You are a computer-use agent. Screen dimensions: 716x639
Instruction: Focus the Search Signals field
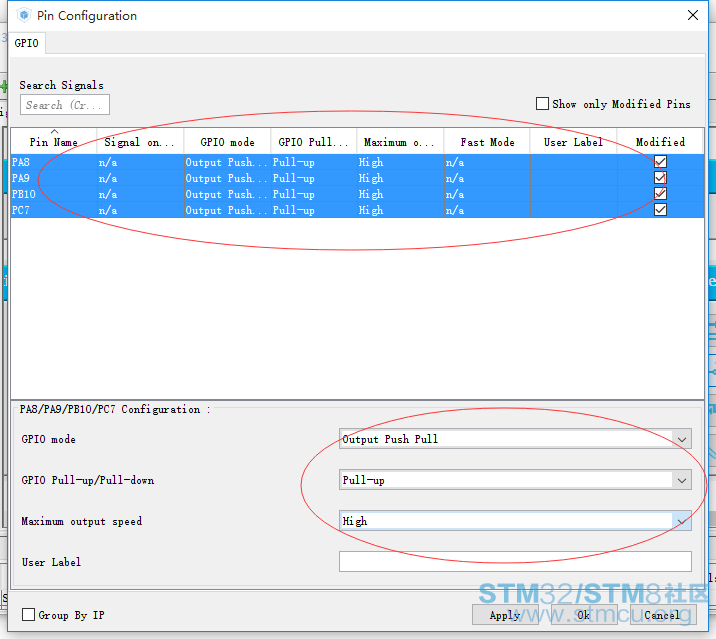pos(64,105)
